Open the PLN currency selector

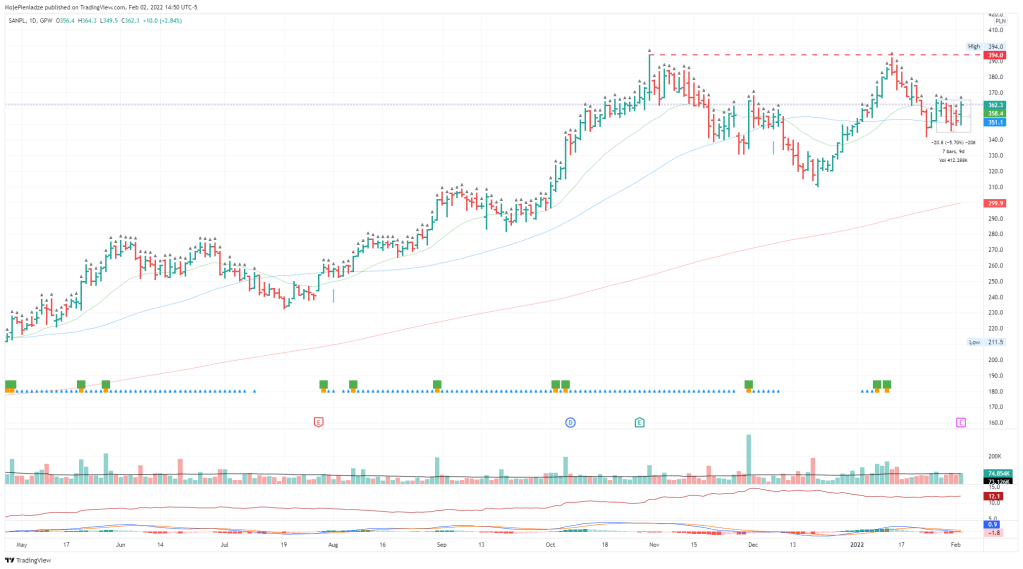click(1000, 21)
